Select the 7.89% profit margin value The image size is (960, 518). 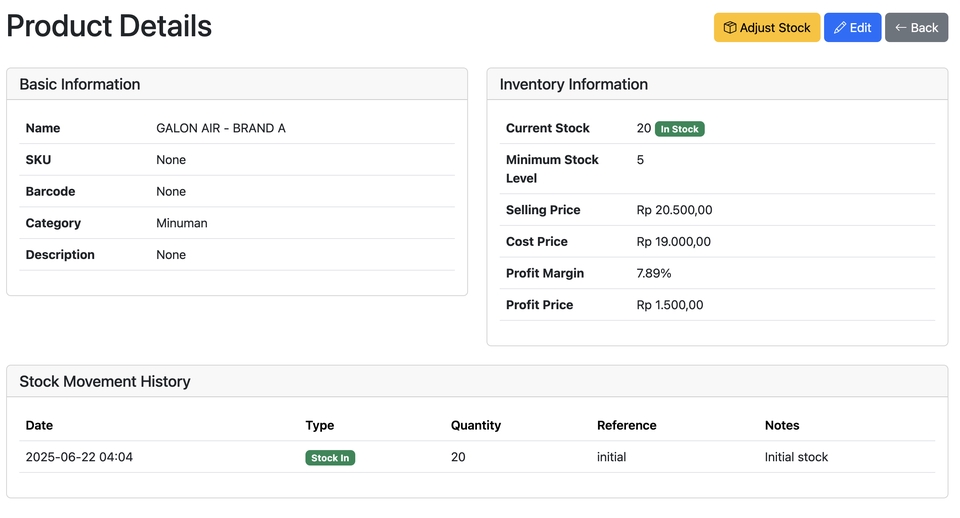(x=654, y=273)
